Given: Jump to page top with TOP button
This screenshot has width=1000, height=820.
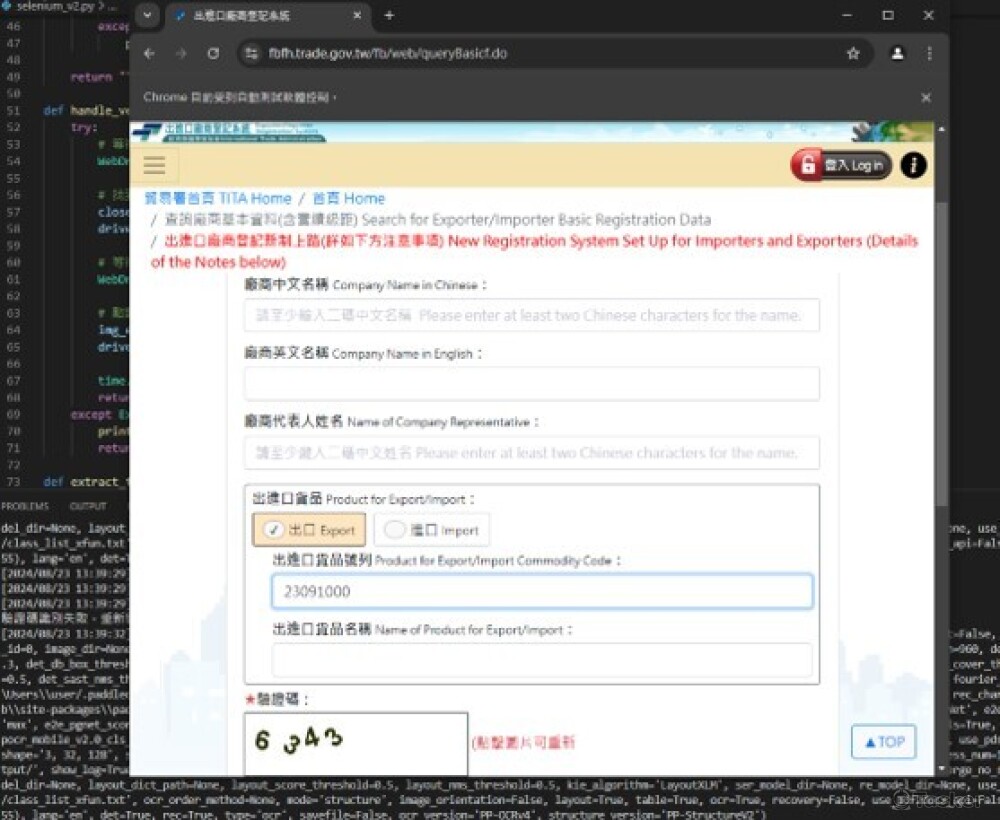Looking at the screenshot, I should tap(883, 742).
